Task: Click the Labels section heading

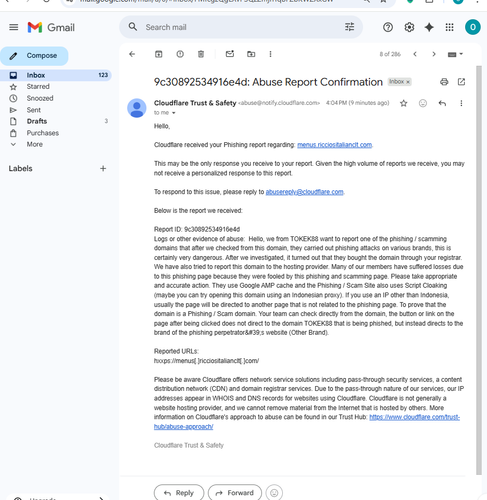Action: pos(20,169)
